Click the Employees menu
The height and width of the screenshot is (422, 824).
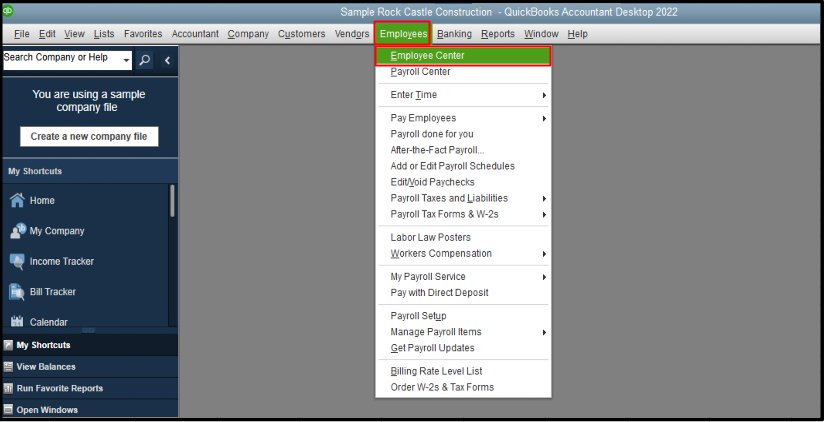[x=403, y=34]
